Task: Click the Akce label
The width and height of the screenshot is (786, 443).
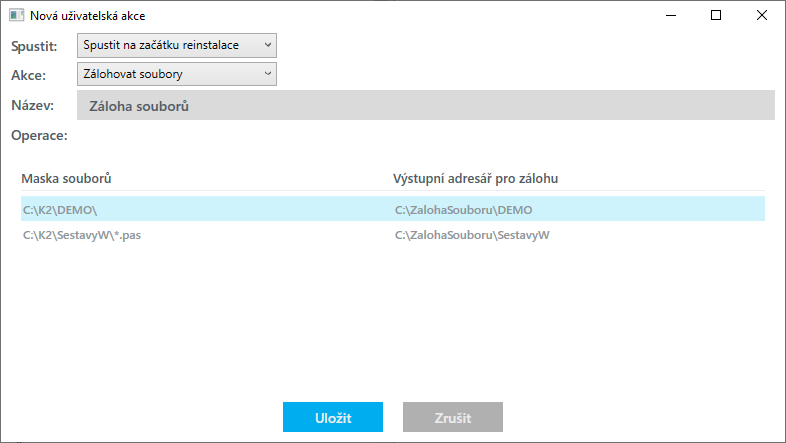Action: tap(28, 74)
